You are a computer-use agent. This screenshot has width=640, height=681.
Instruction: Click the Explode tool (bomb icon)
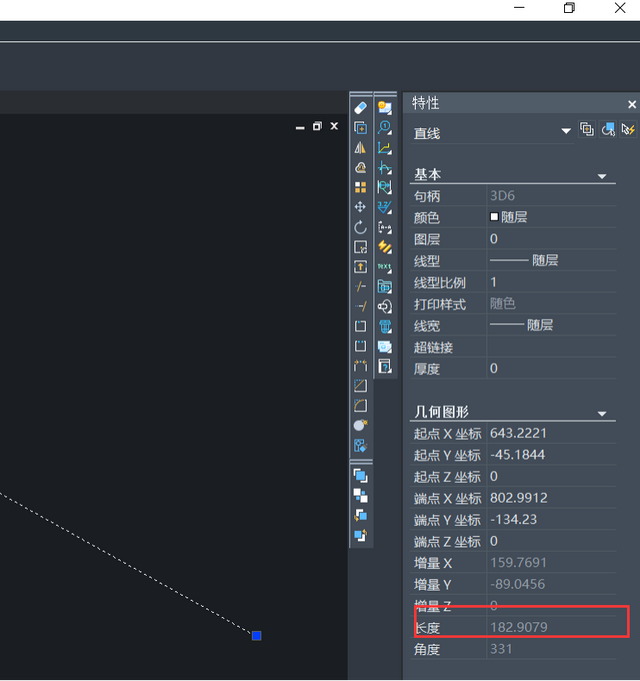(360, 426)
